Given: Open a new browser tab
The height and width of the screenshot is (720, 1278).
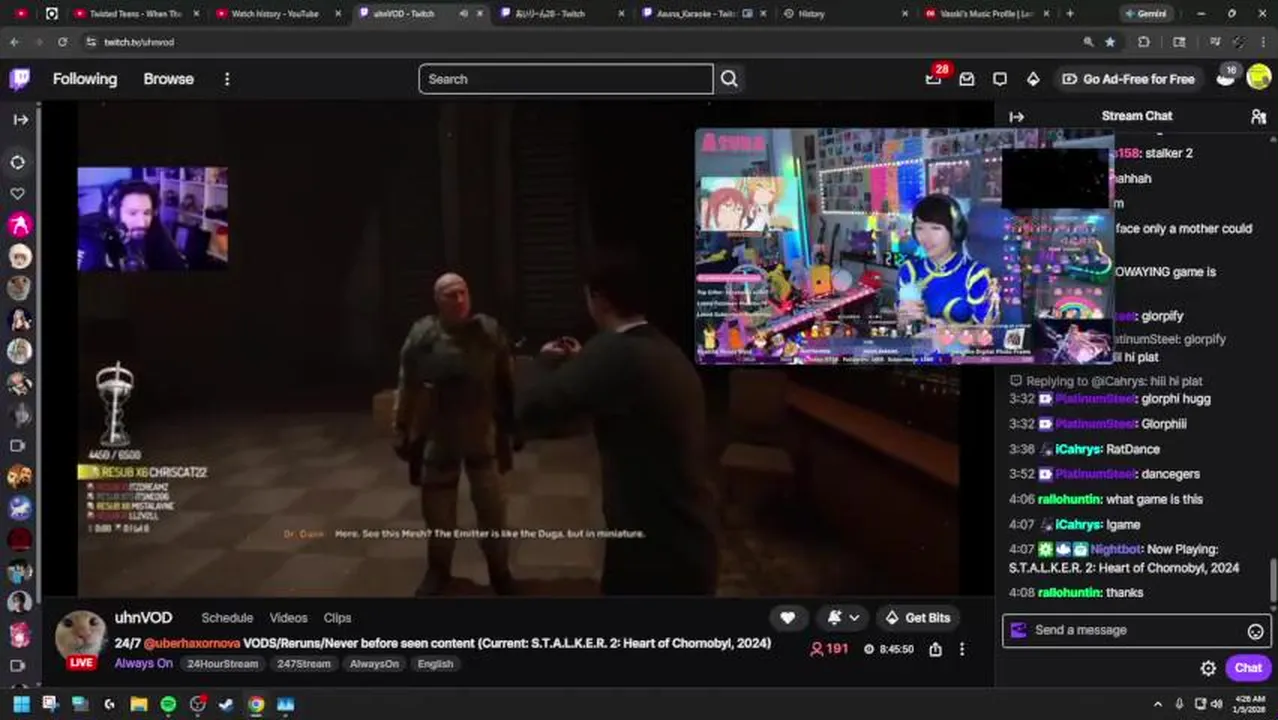Looking at the screenshot, I should pyautogui.click(x=1070, y=14).
